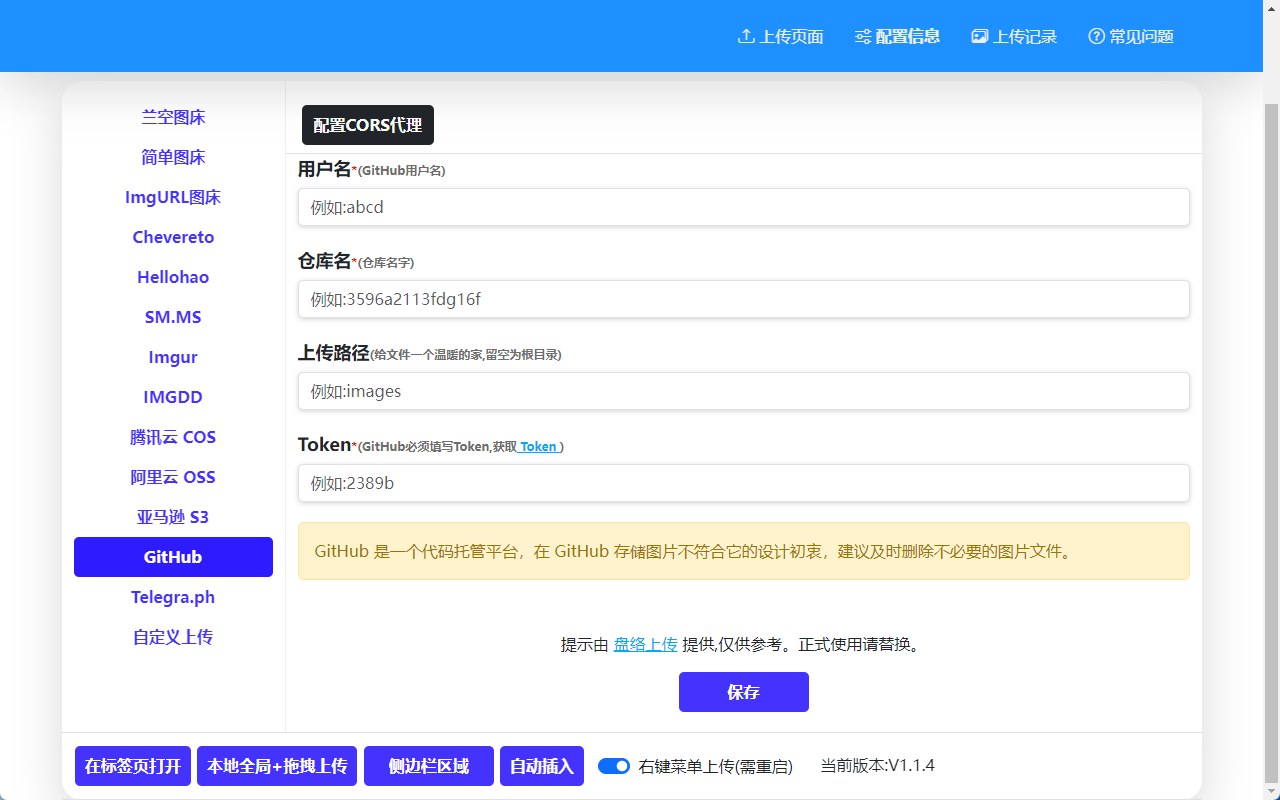Open the Token acquisition link

click(538, 447)
